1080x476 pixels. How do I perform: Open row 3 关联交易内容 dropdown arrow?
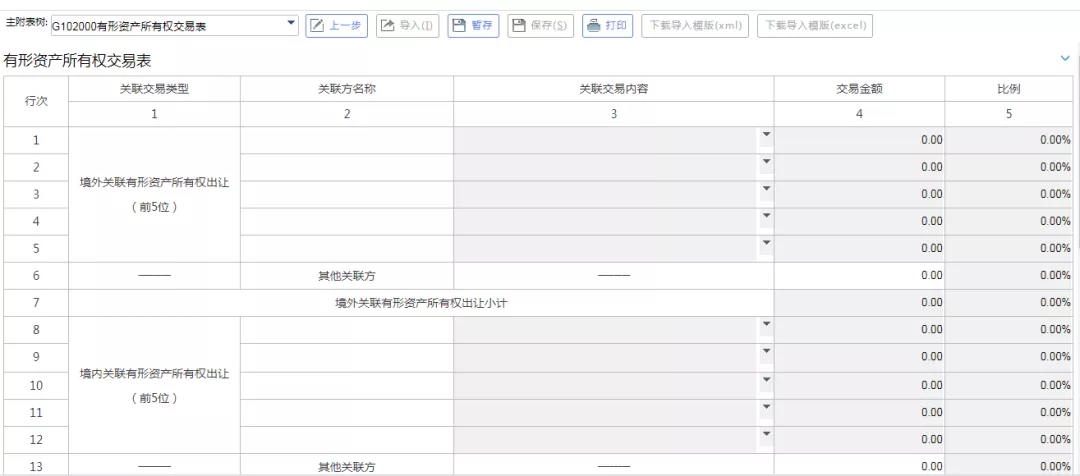pyautogui.click(x=766, y=189)
